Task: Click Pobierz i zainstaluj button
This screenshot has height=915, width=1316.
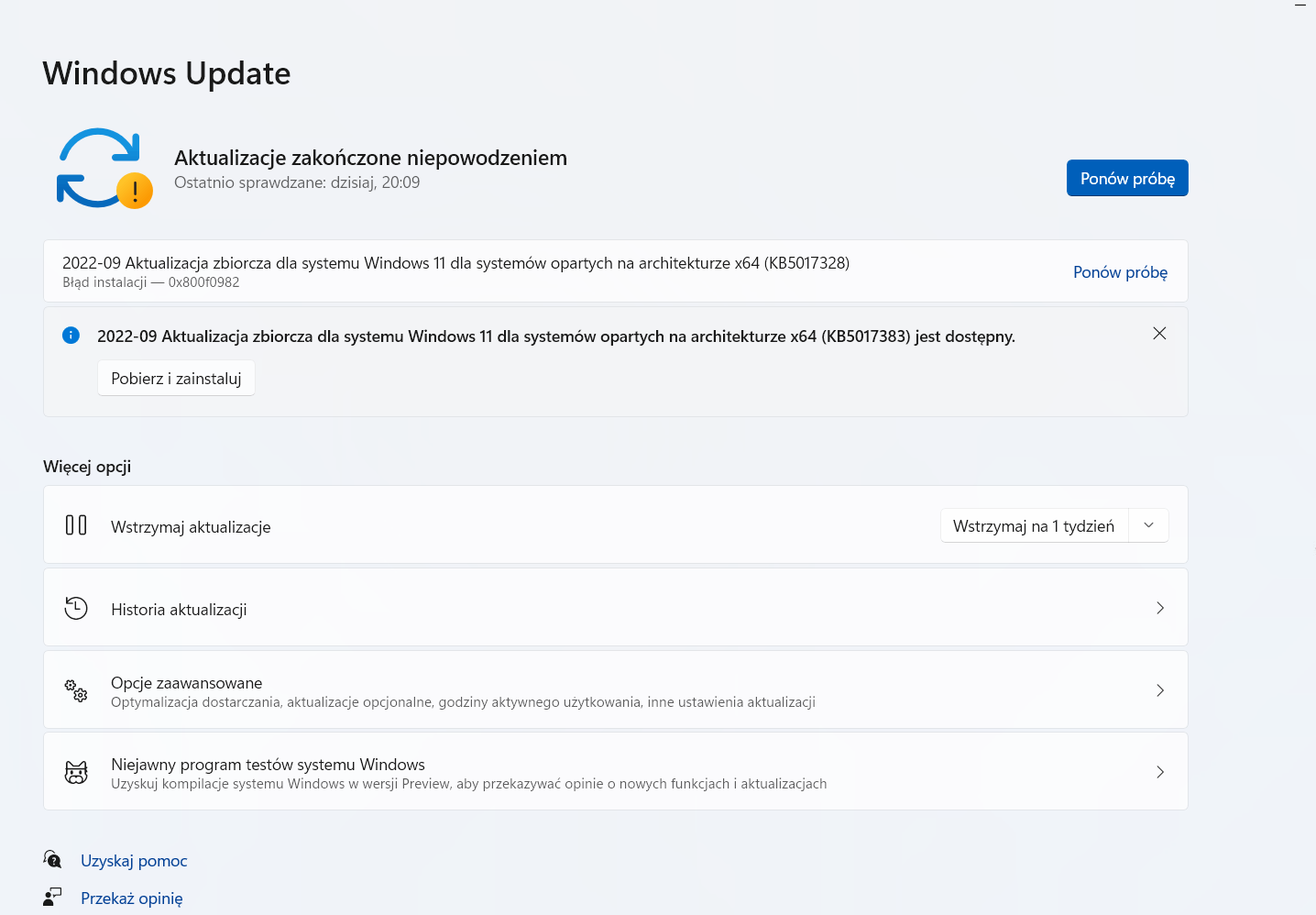Action: (176, 379)
